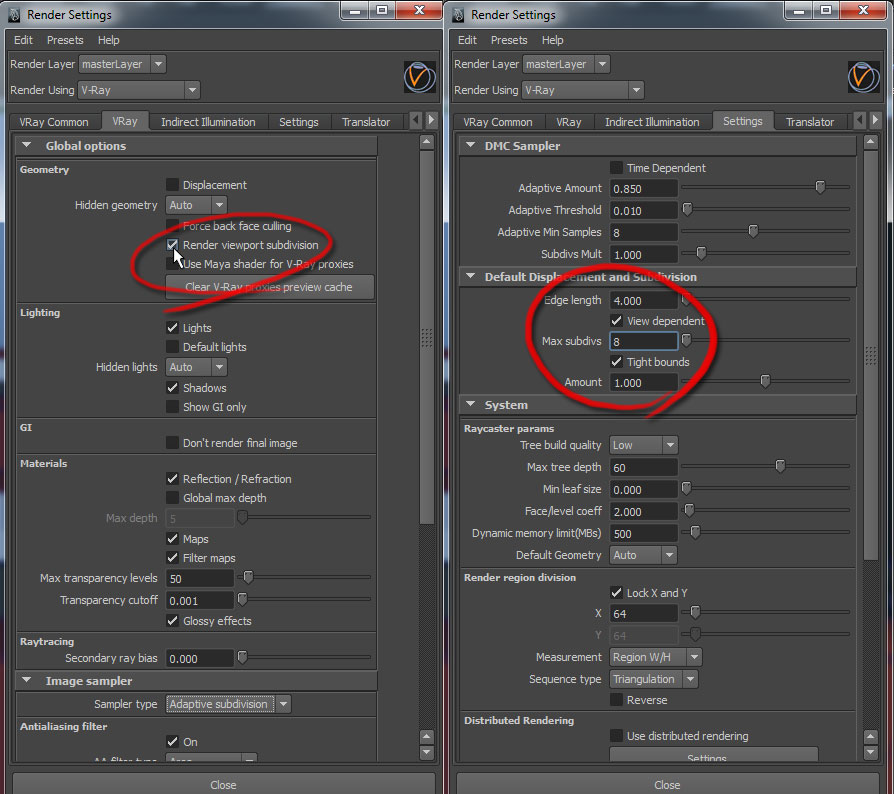The image size is (894, 794).
Task: Toggle View dependent checkbox
Action: pos(616,320)
